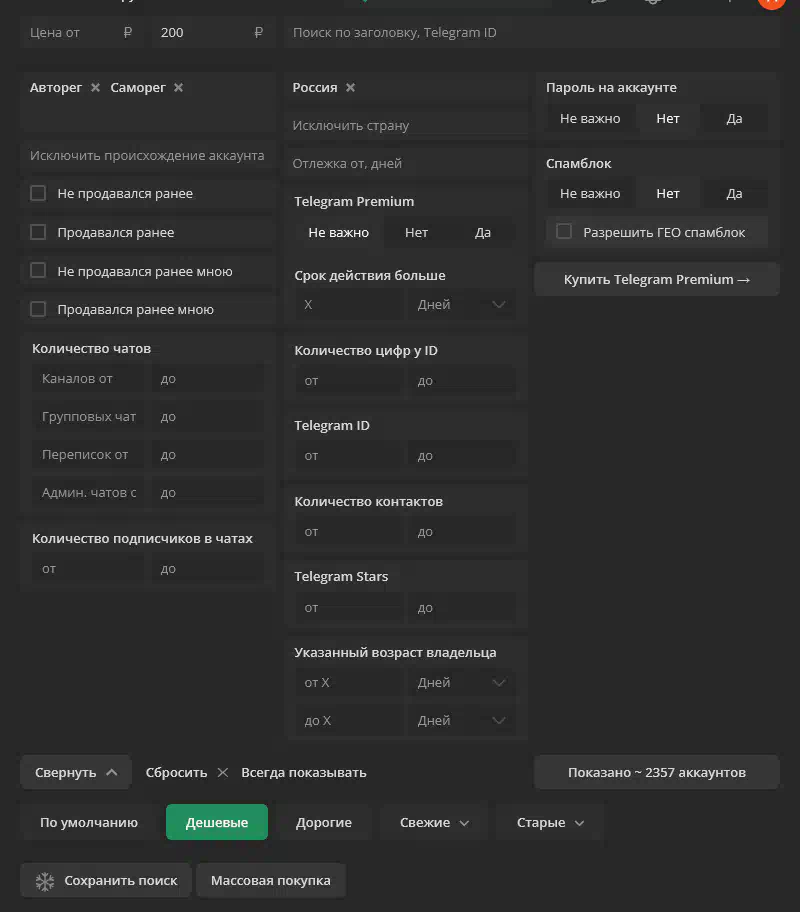Screen dimensions: 800x912
Task: Set Пароль на аккаунте to Да
Action: (734, 119)
